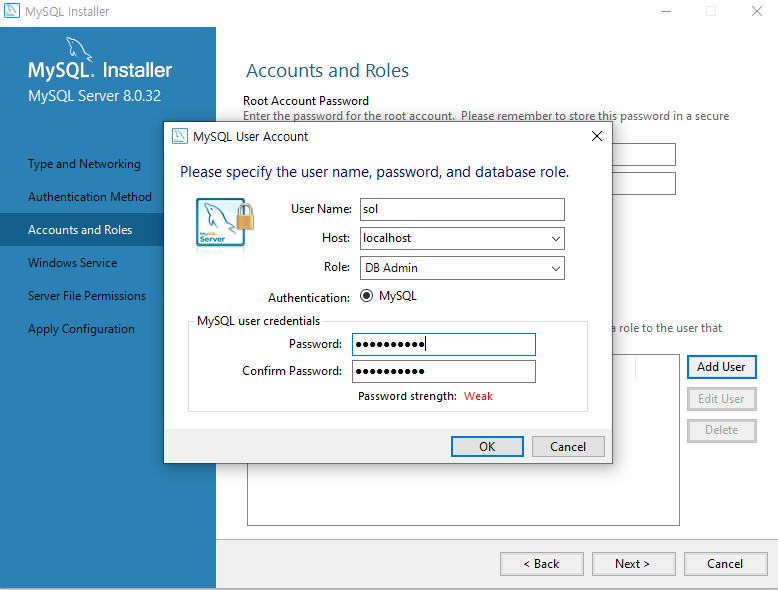This screenshot has height=590, width=778.
Task: Select Apply Configuration step
Action: pyautogui.click(x=81, y=329)
